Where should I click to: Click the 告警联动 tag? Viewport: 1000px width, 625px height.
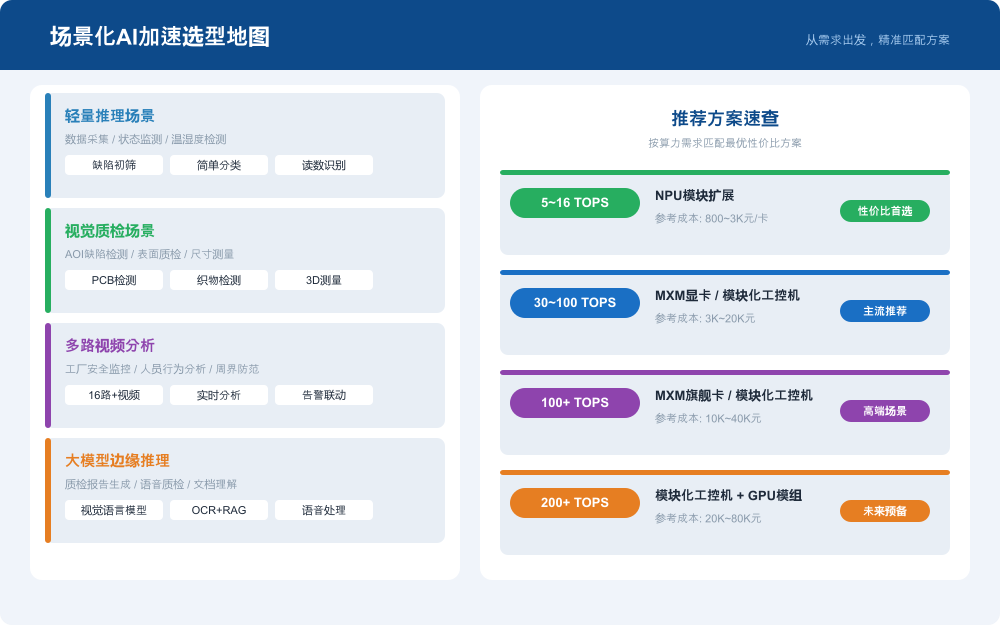322,395
